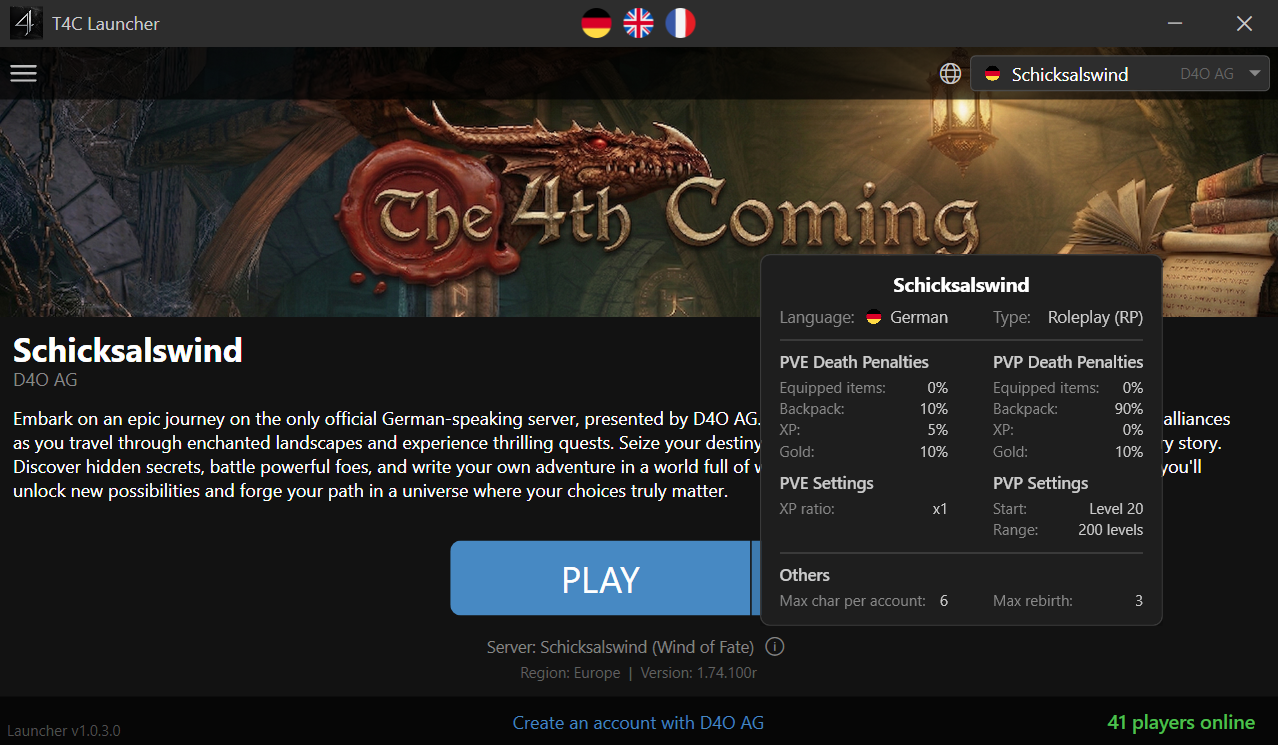Click the info icon next to server name
The height and width of the screenshot is (745, 1278).
(x=775, y=647)
